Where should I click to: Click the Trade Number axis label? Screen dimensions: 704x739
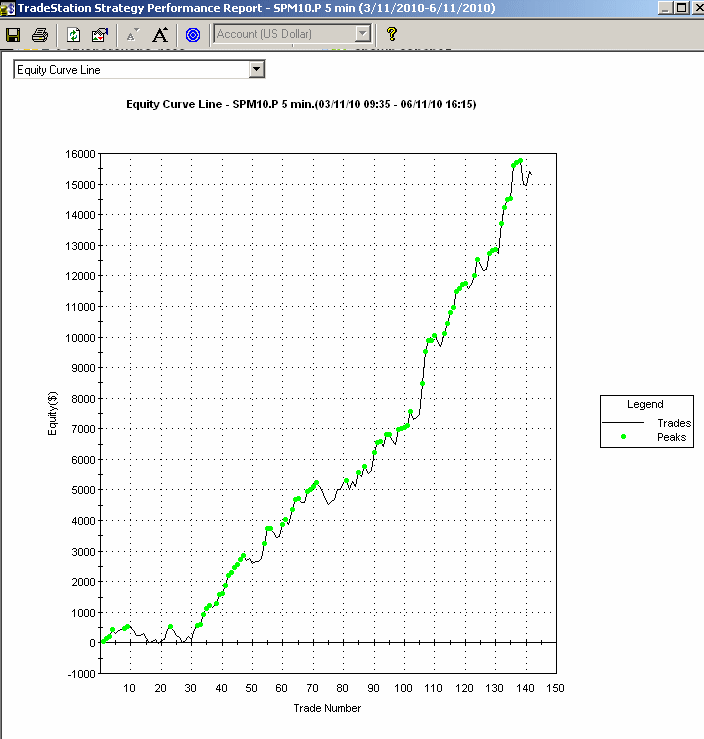[327, 708]
